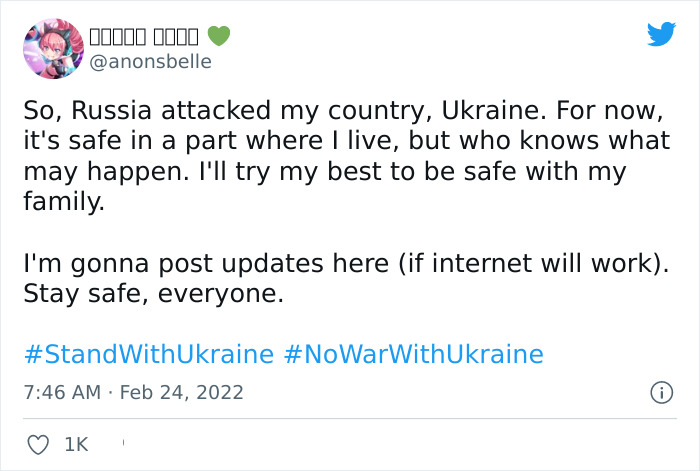Click the Feb 24, 2022 date
Viewport: 700px width, 471px height.
pos(182,393)
